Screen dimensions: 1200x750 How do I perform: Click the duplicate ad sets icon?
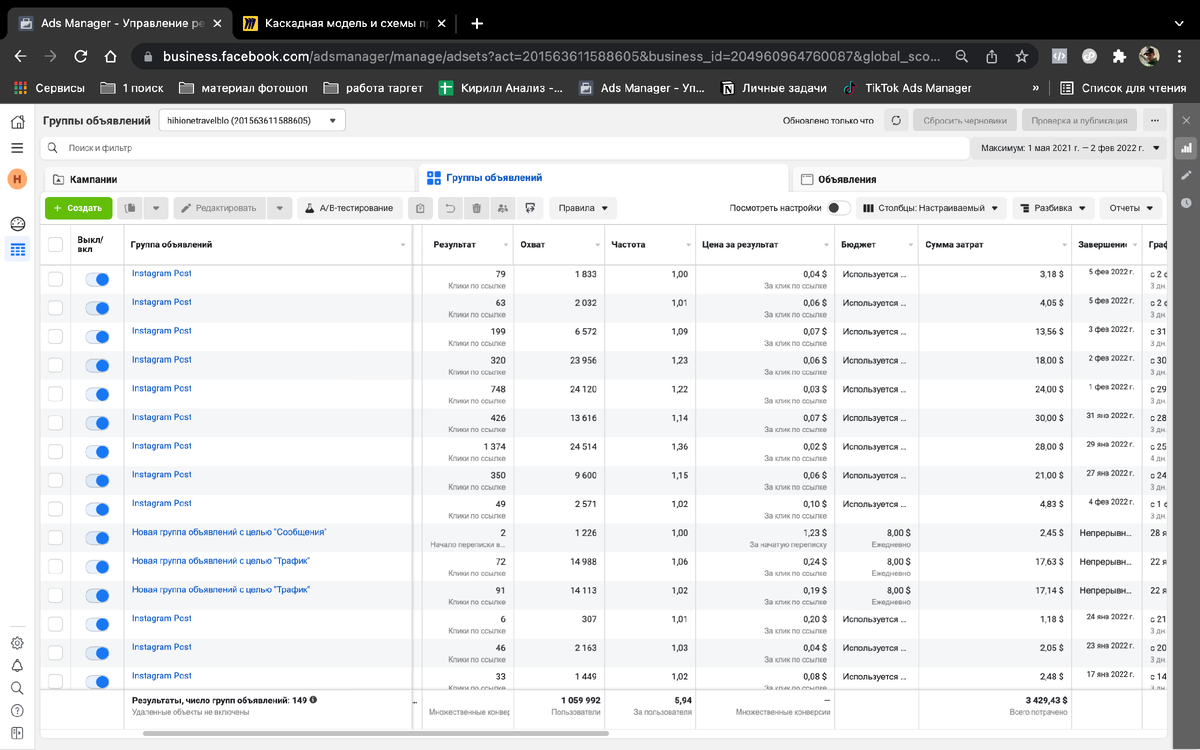tap(130, 208)
